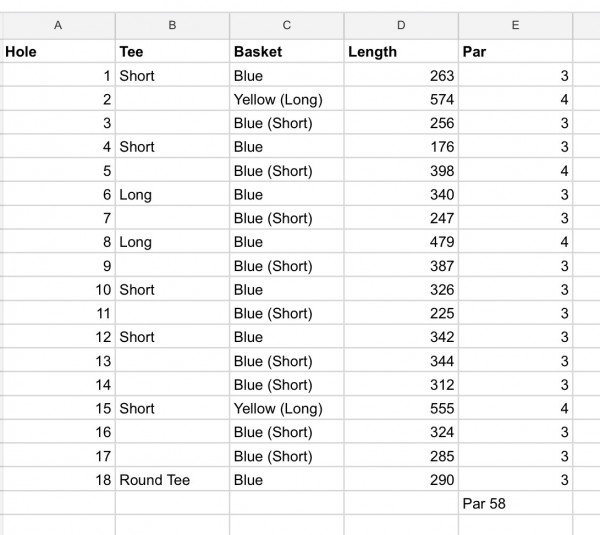Viewport: 600px width, 535px height.
Task: Click the length cell showing 574
Action: click(401, 100)
